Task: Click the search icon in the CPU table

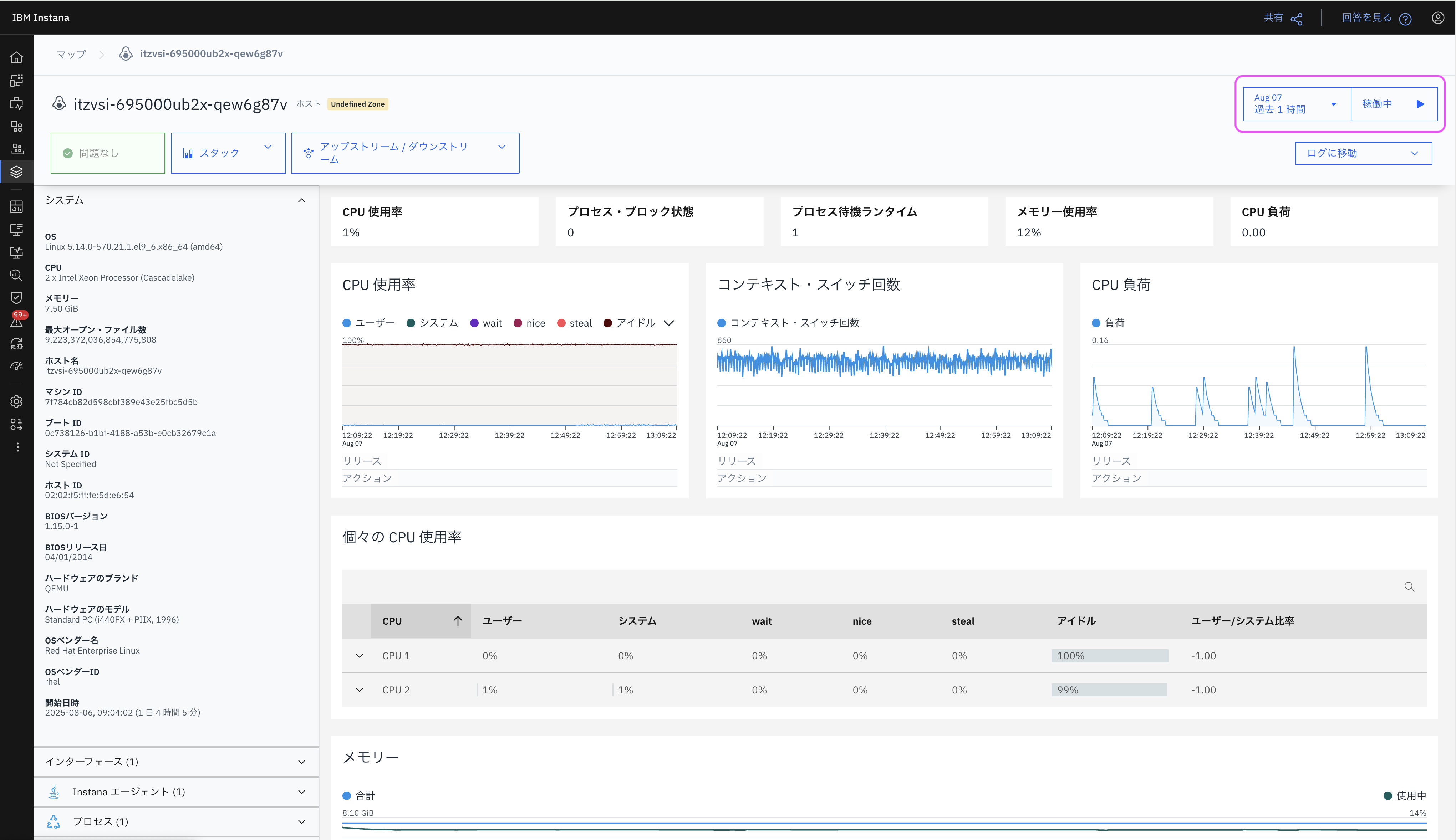Action: [1409, 587]
